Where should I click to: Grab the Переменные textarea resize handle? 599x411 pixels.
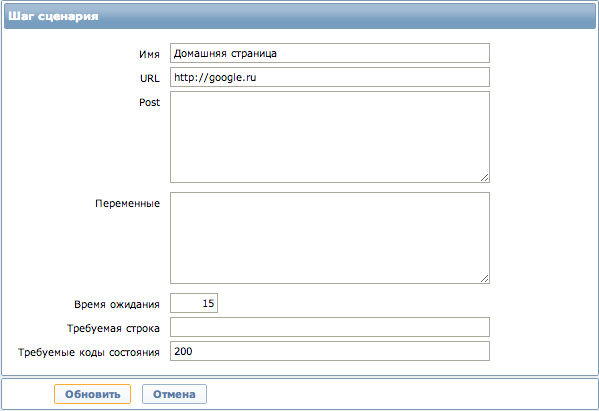pos(484,279)
